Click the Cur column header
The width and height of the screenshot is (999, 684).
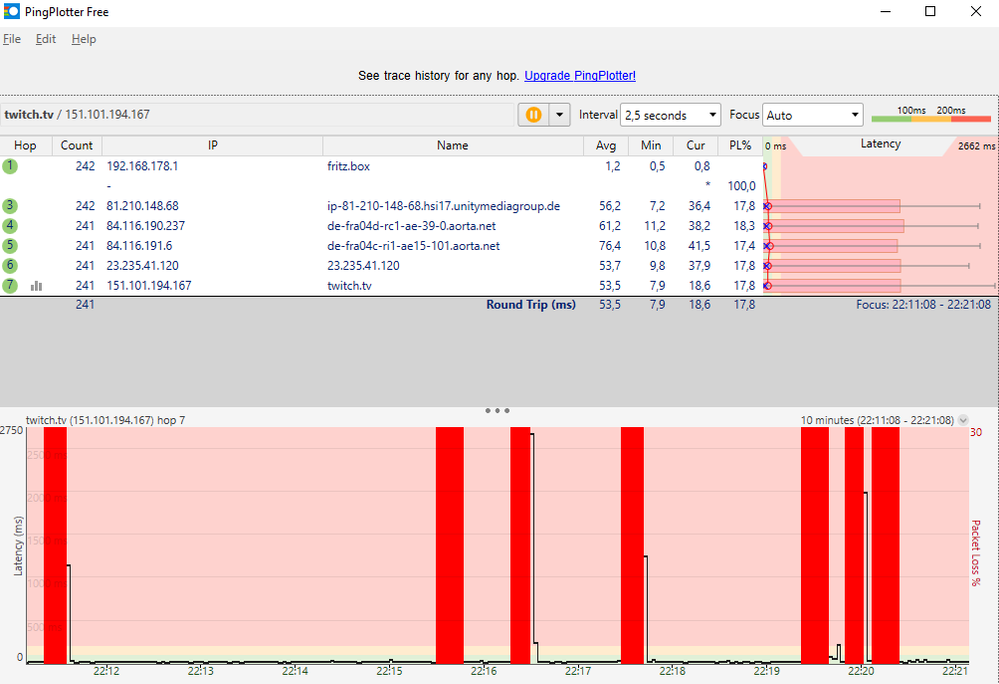[695, 145]
